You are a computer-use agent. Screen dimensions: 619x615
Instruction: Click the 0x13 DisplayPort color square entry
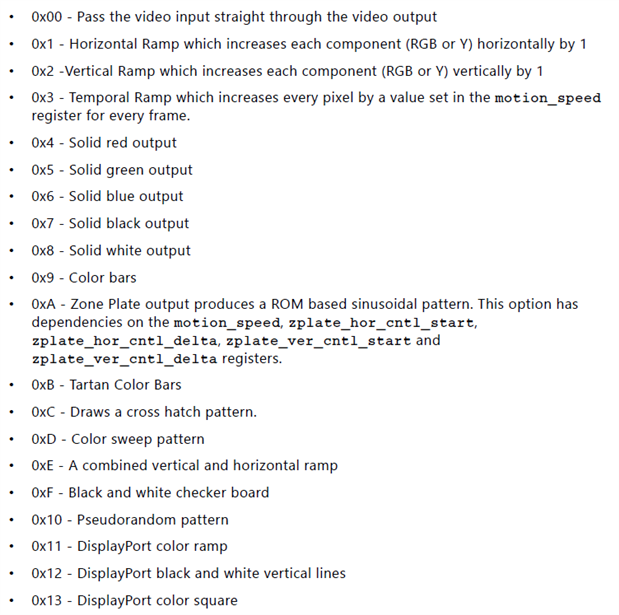[135, 601]
